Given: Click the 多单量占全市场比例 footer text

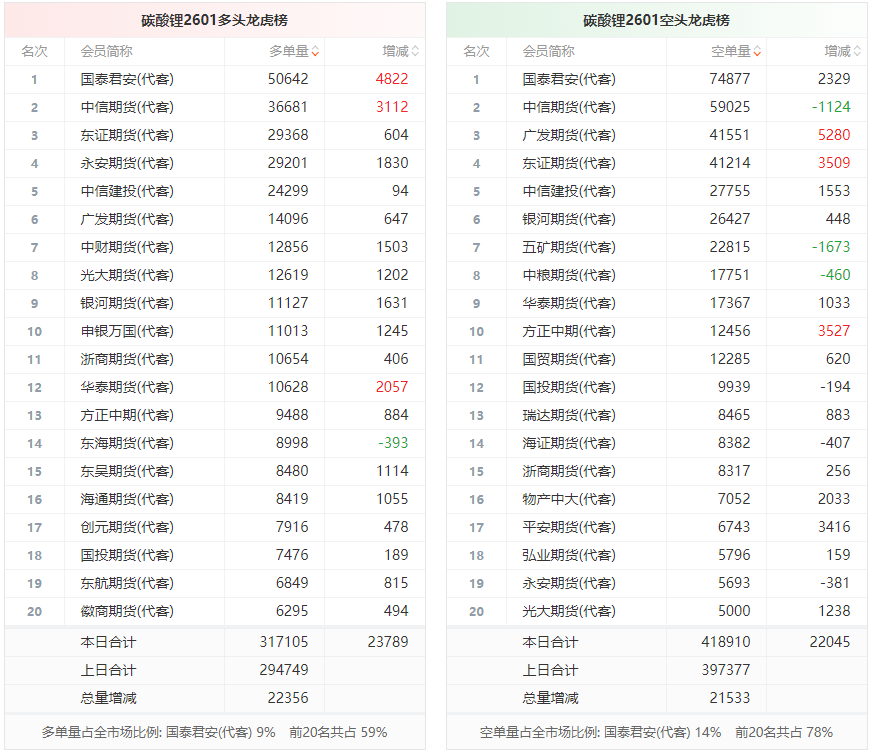Looking at the screenshot, I should click(x=214, y=732).
